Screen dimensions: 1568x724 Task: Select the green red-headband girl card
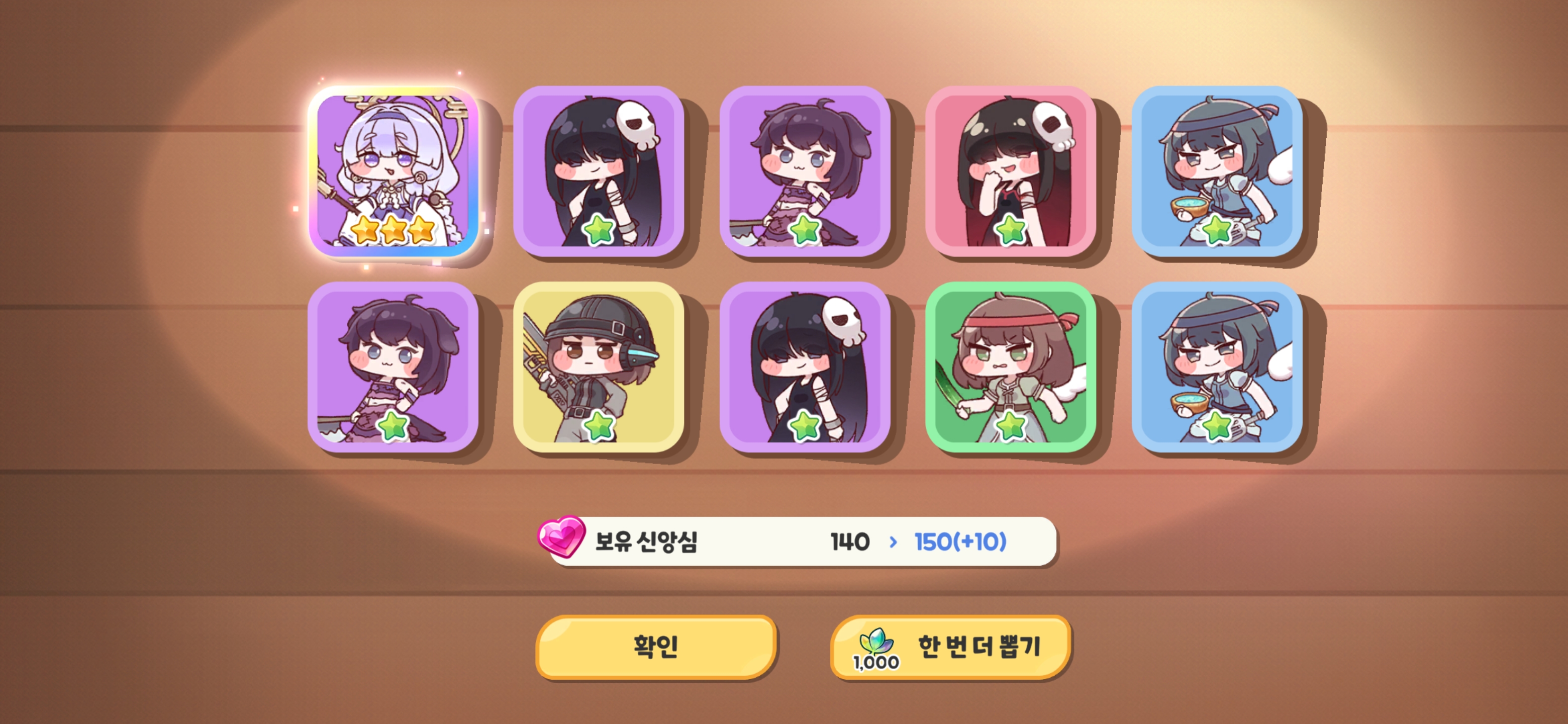1011,367
